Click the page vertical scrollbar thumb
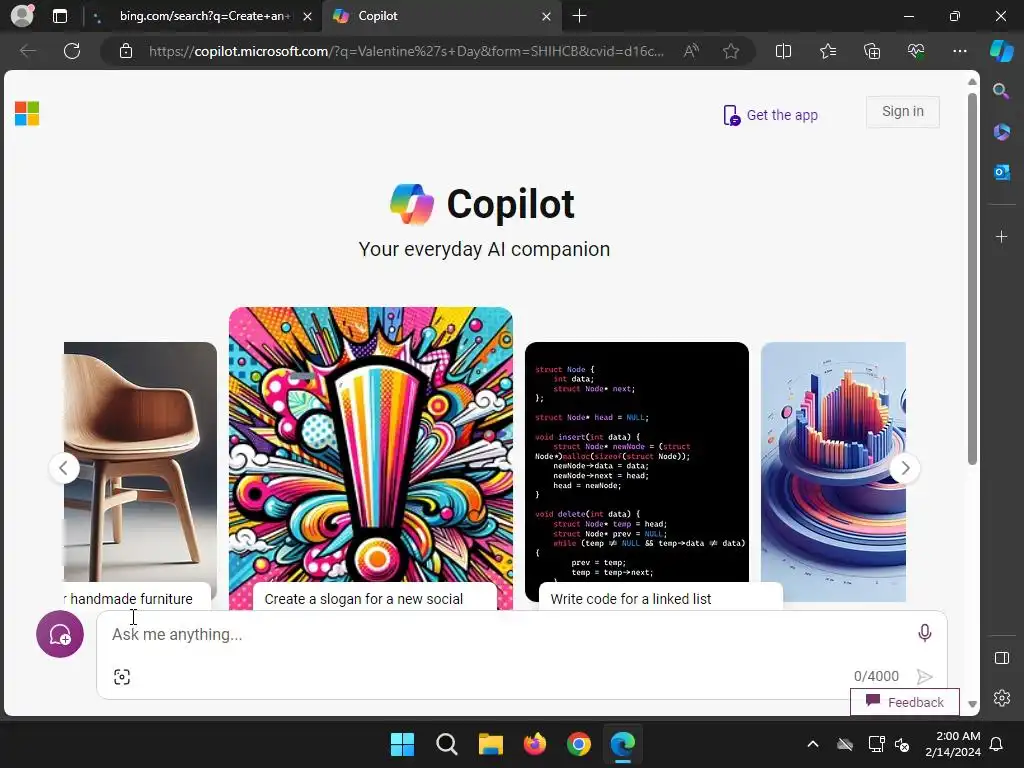 (972, 279)
